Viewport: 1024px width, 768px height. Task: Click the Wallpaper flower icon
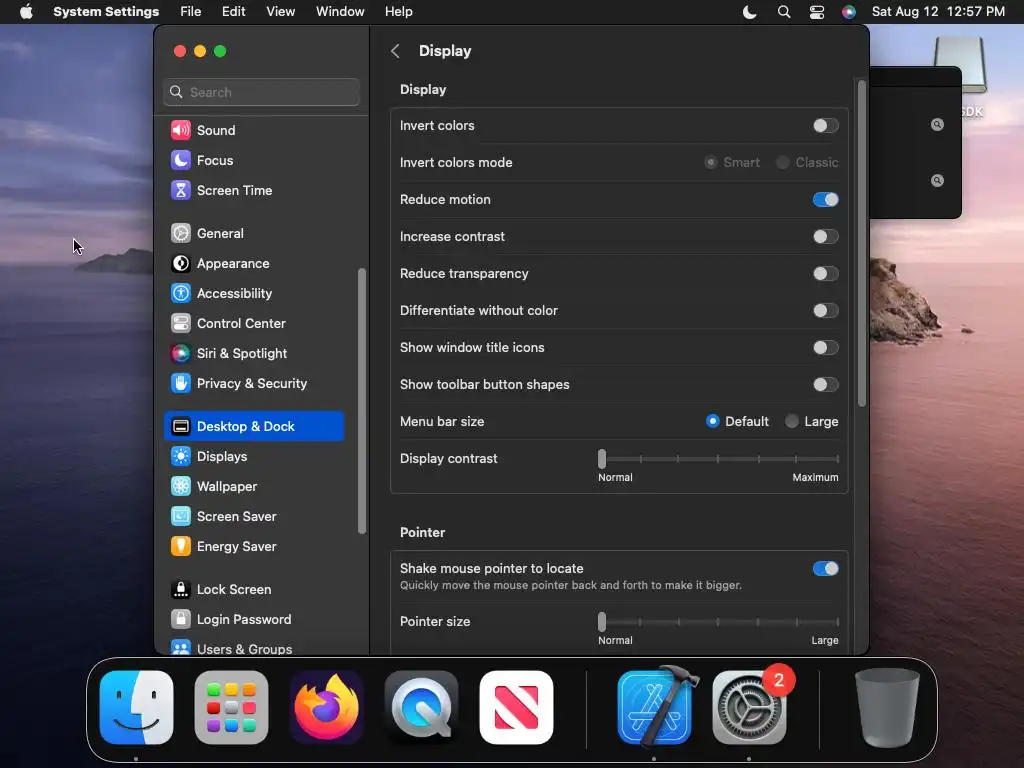(x=180, y=487)
